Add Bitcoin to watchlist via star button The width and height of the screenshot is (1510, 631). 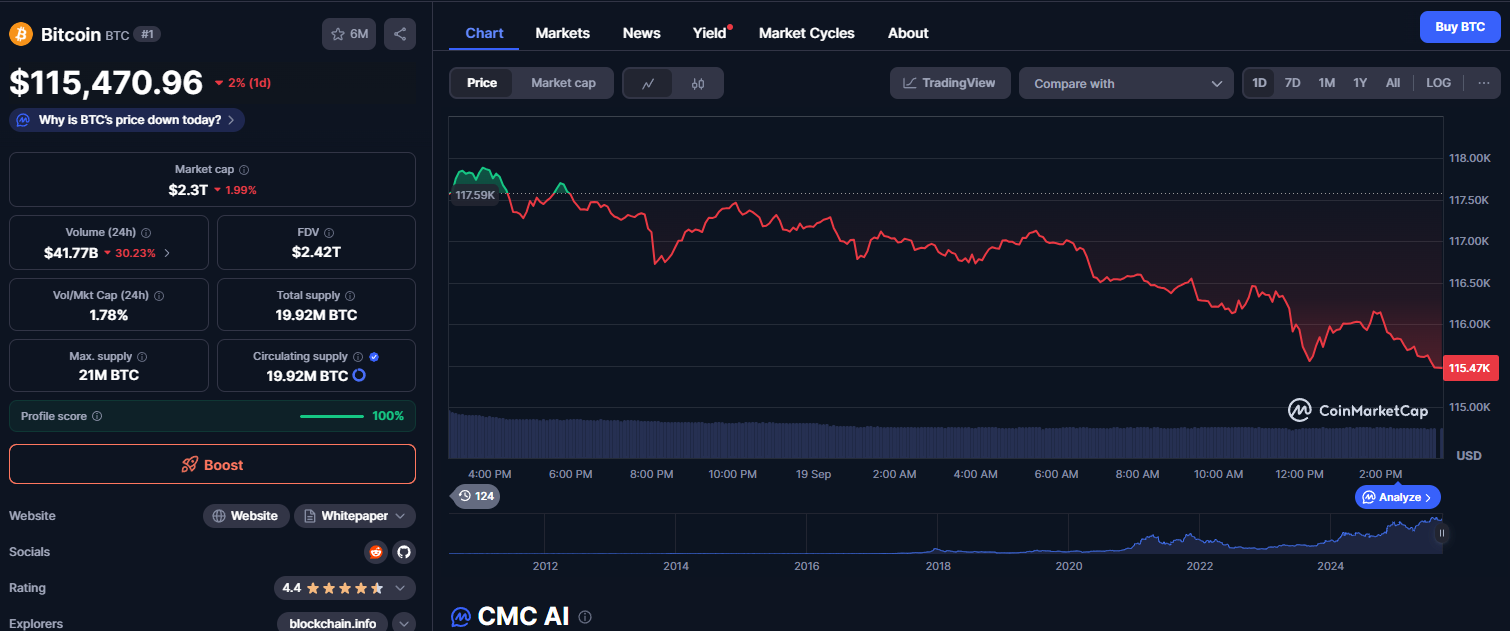pos(348,34)
